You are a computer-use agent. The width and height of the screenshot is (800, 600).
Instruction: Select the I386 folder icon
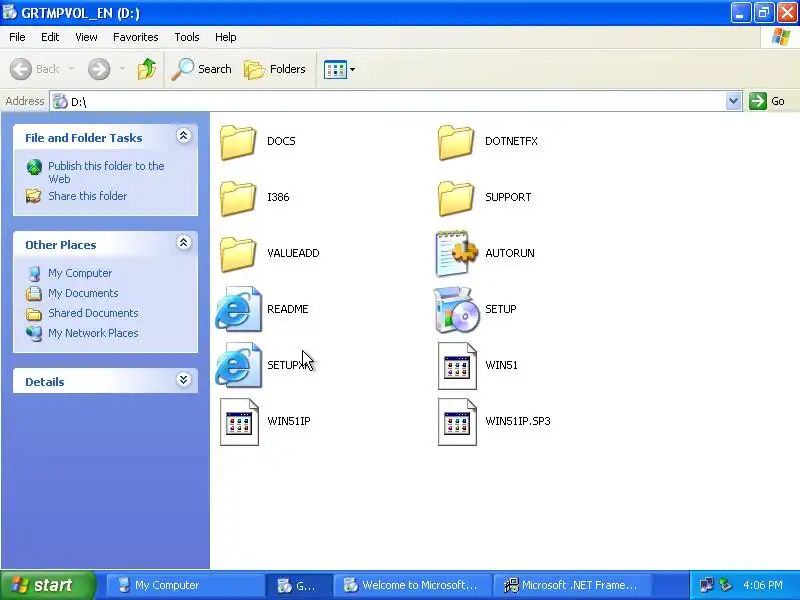(x=238, y=198)
